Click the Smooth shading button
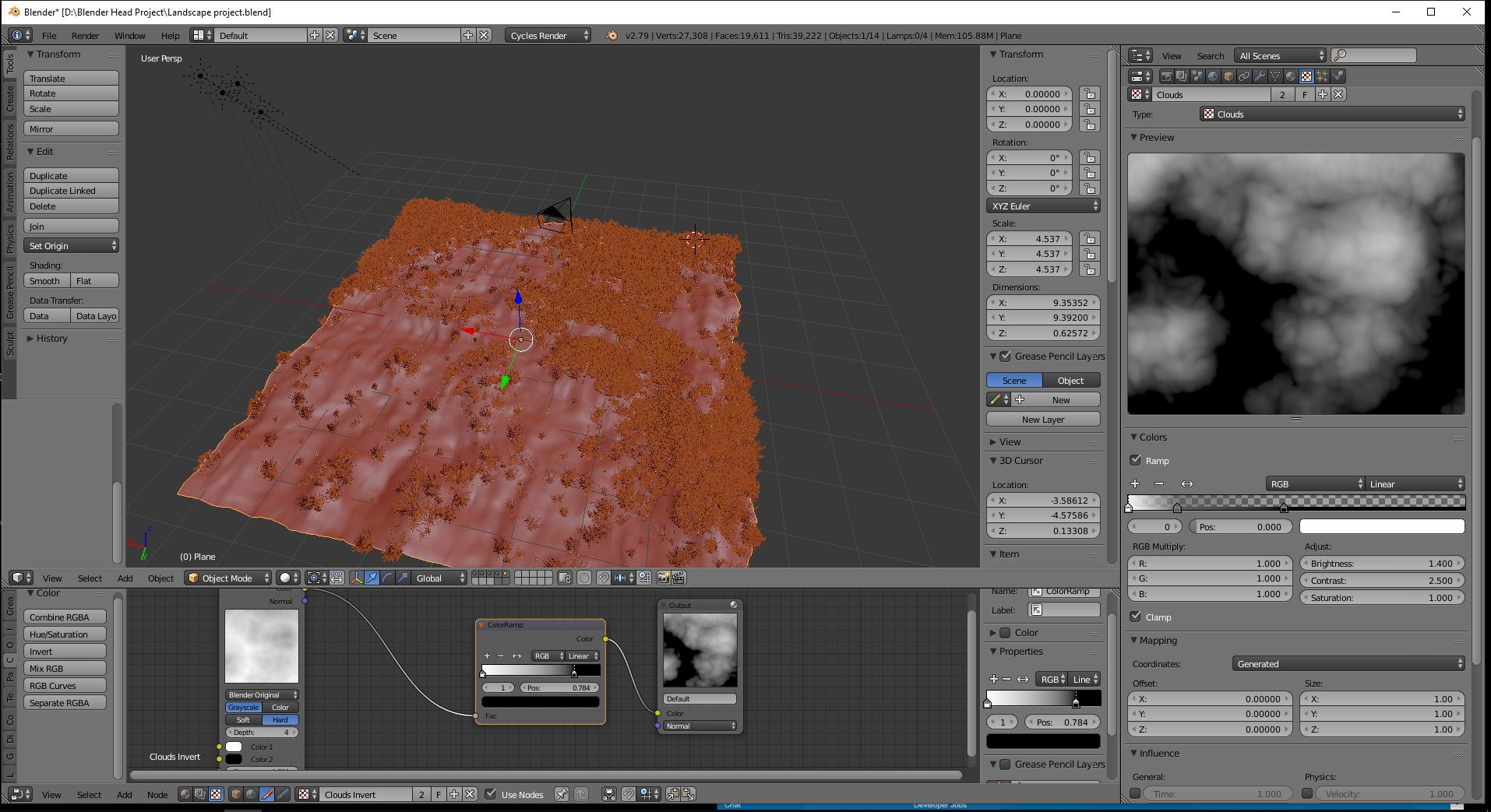Screen dimensions: 1491x812 (x=48, y=280)
